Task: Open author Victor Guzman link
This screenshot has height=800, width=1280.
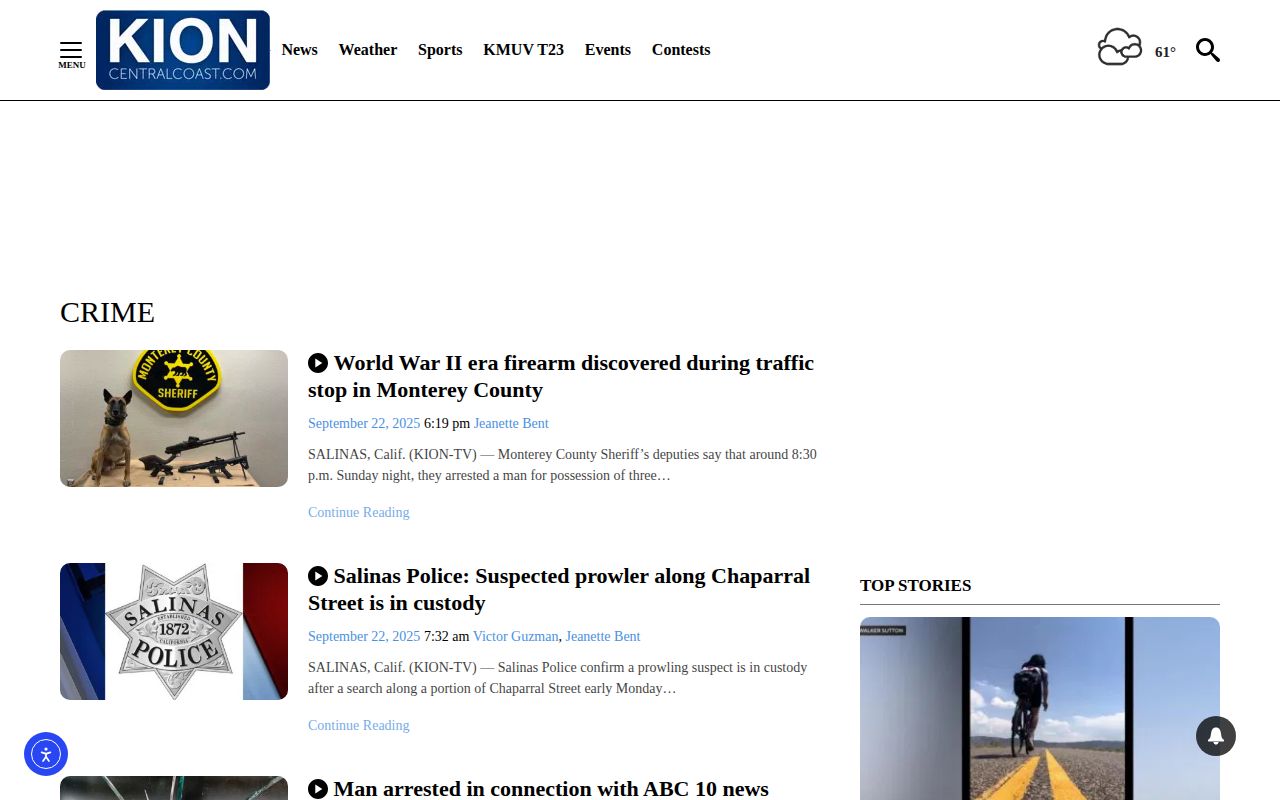Action: point(516,636)
